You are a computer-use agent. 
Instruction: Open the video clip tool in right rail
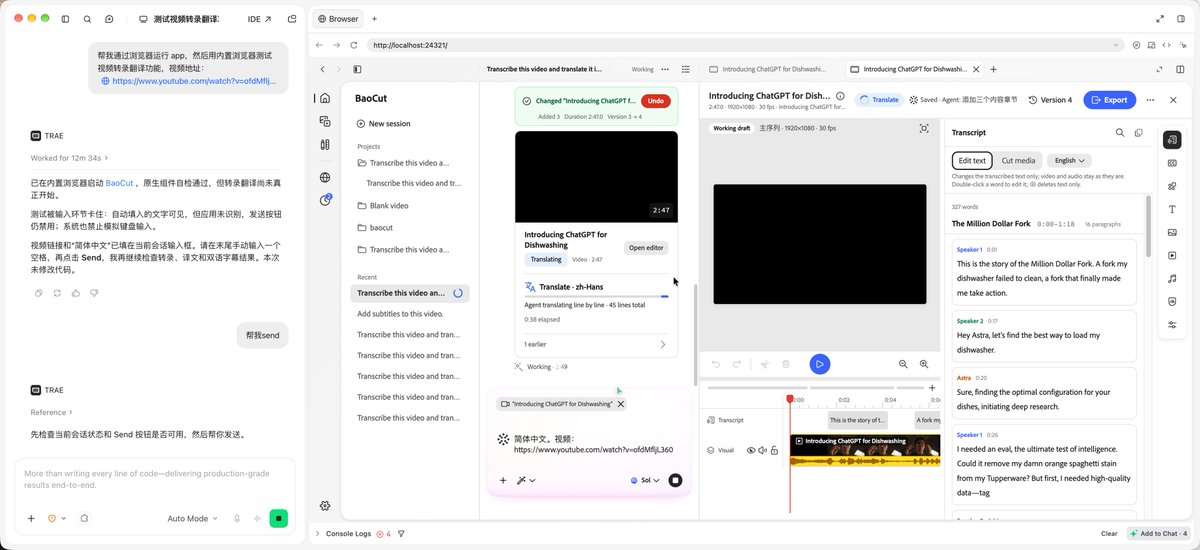click(1172, 255)
